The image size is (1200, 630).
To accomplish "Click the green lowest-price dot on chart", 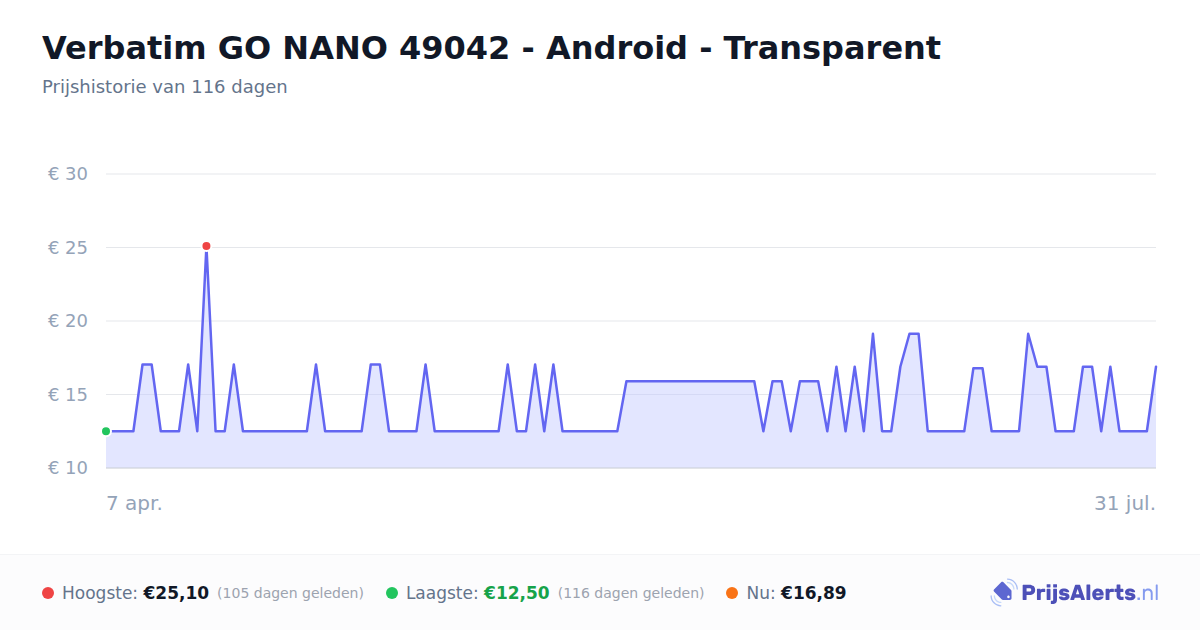I will [x=106, y=431].
